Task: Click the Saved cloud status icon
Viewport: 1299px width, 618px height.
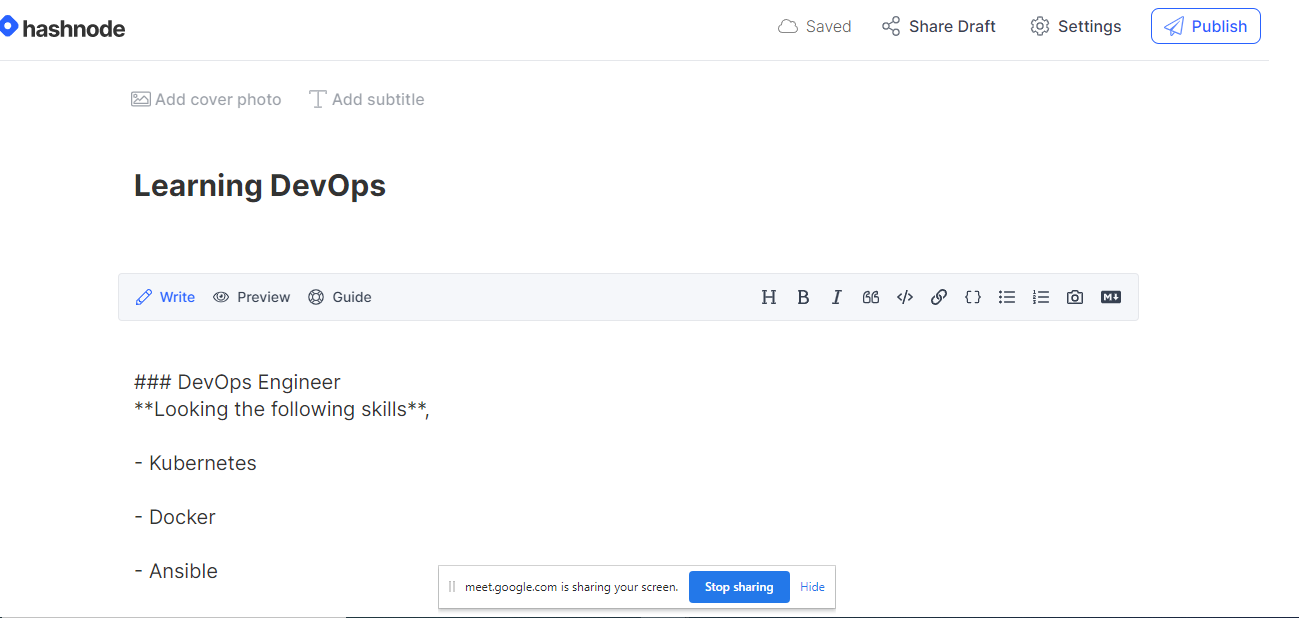Action: tap(788, 27)
